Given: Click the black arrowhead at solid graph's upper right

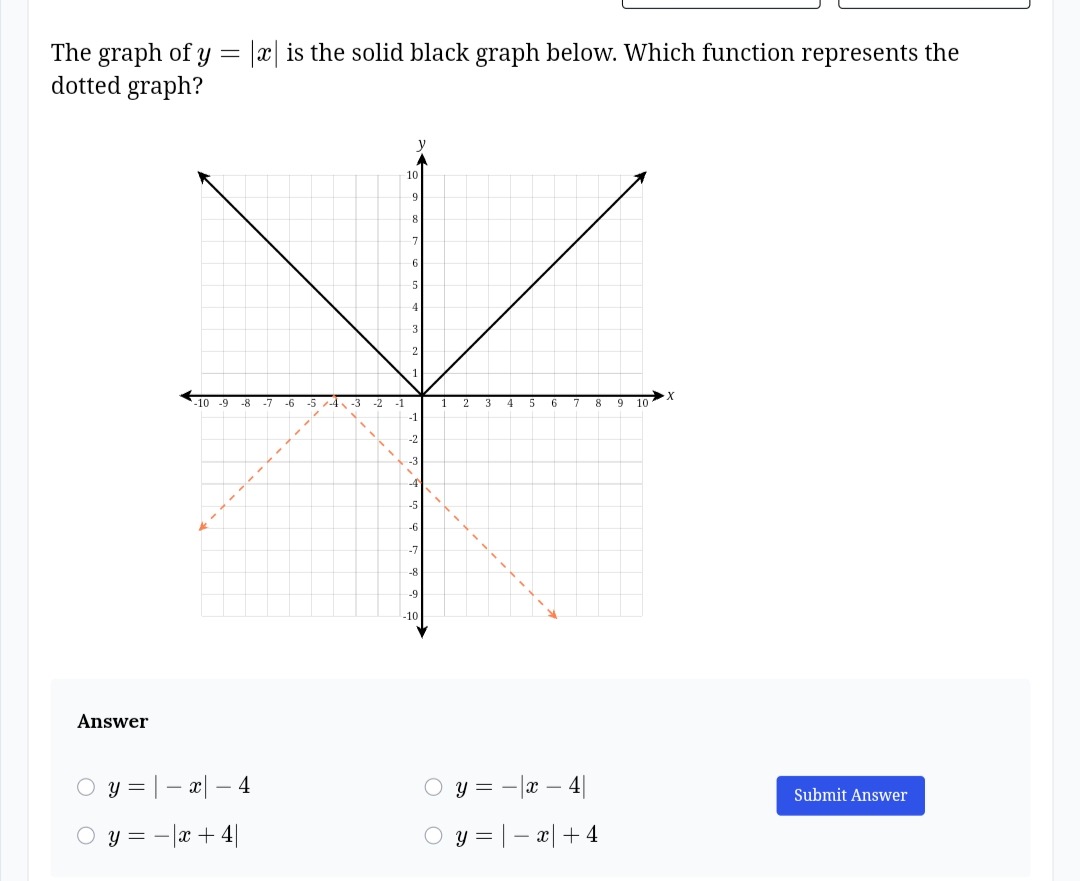Looking at the screenshot, I should pos(641,177).
